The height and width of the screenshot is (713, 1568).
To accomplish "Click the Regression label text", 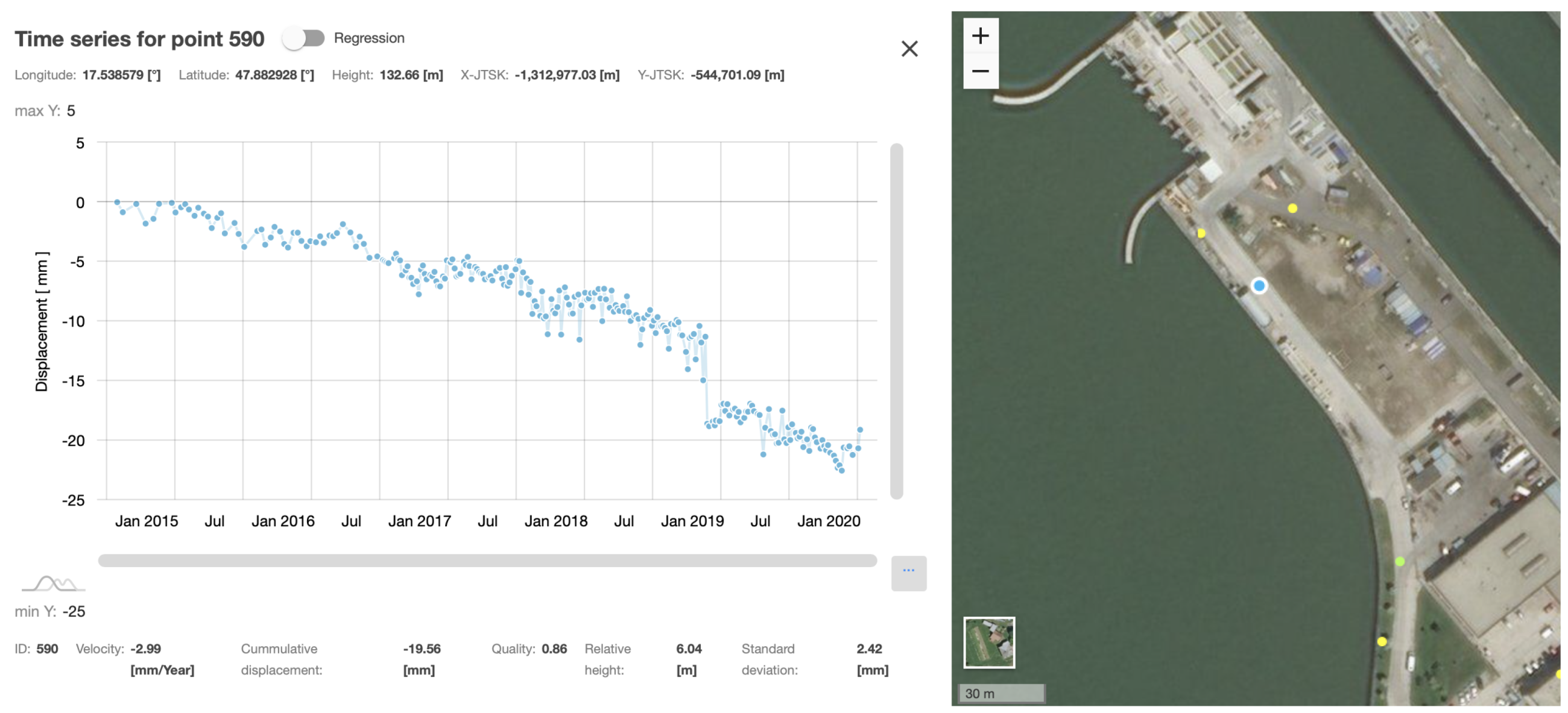I will (369, 39).
